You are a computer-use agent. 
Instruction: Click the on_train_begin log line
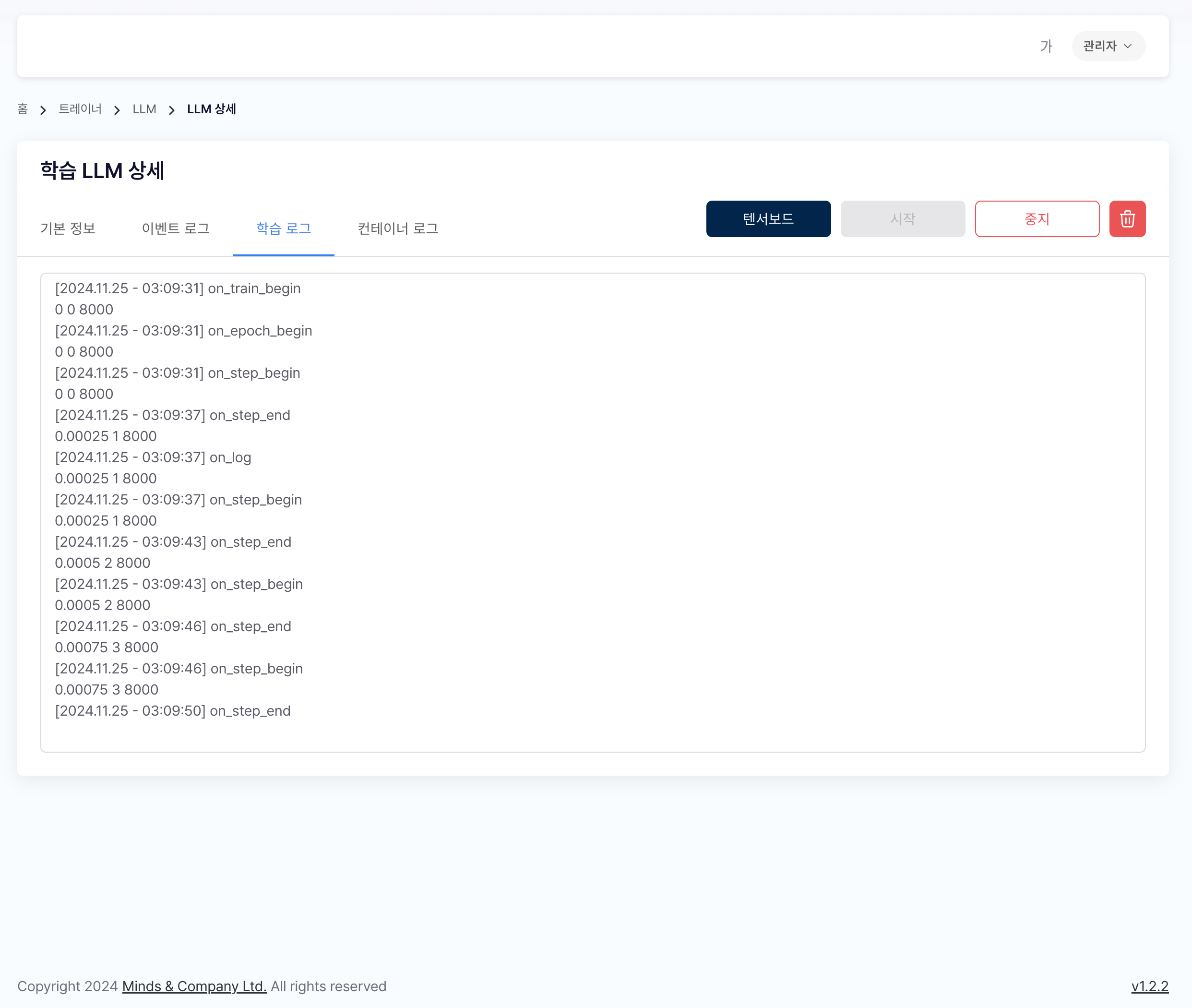tap(178, 288)
